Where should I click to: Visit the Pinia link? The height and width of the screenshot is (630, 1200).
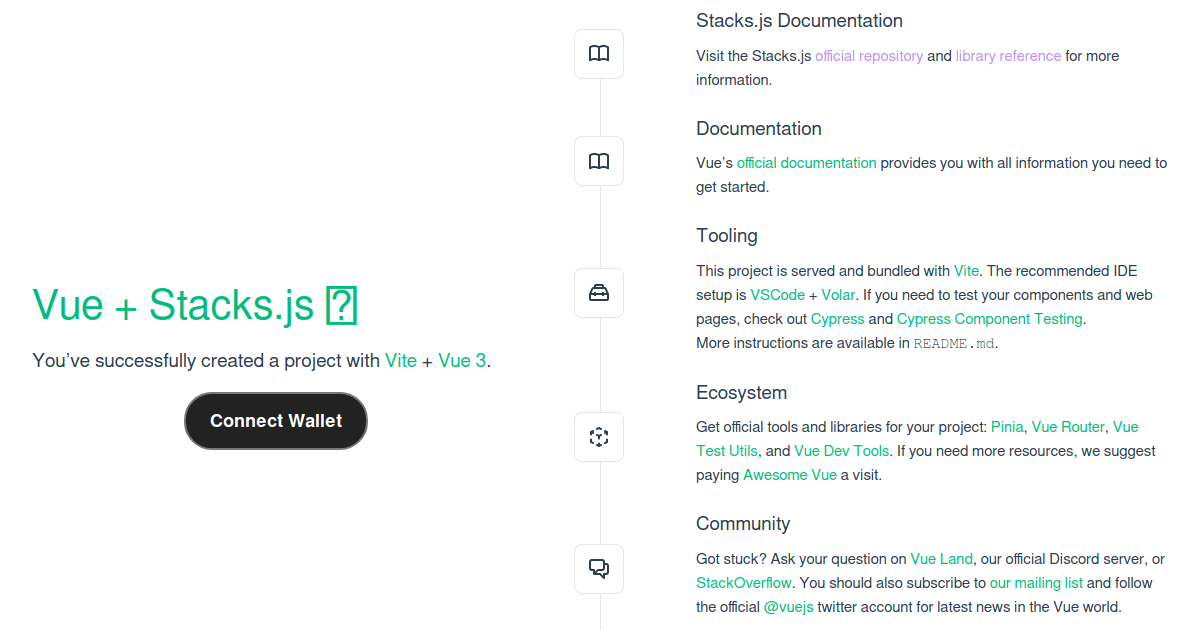(x=1006, y=426)
